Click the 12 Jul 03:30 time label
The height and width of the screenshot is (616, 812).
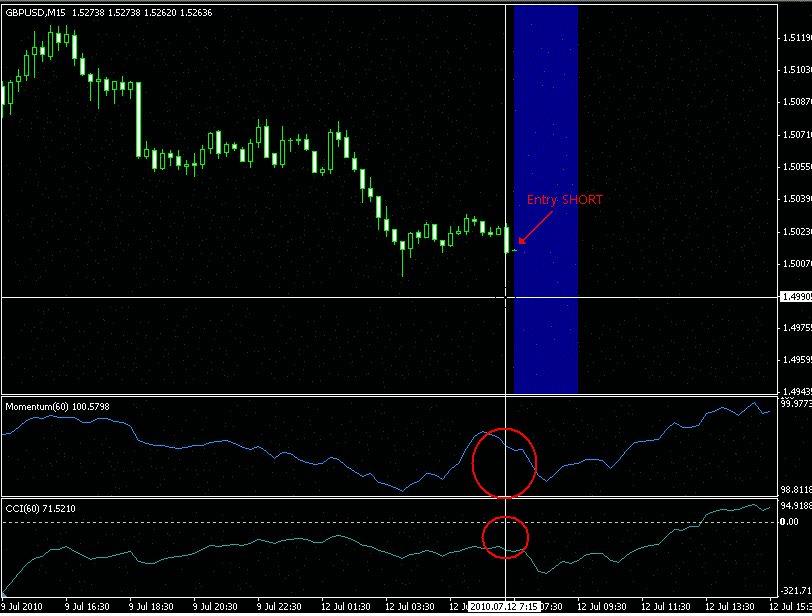pos(410,607)
